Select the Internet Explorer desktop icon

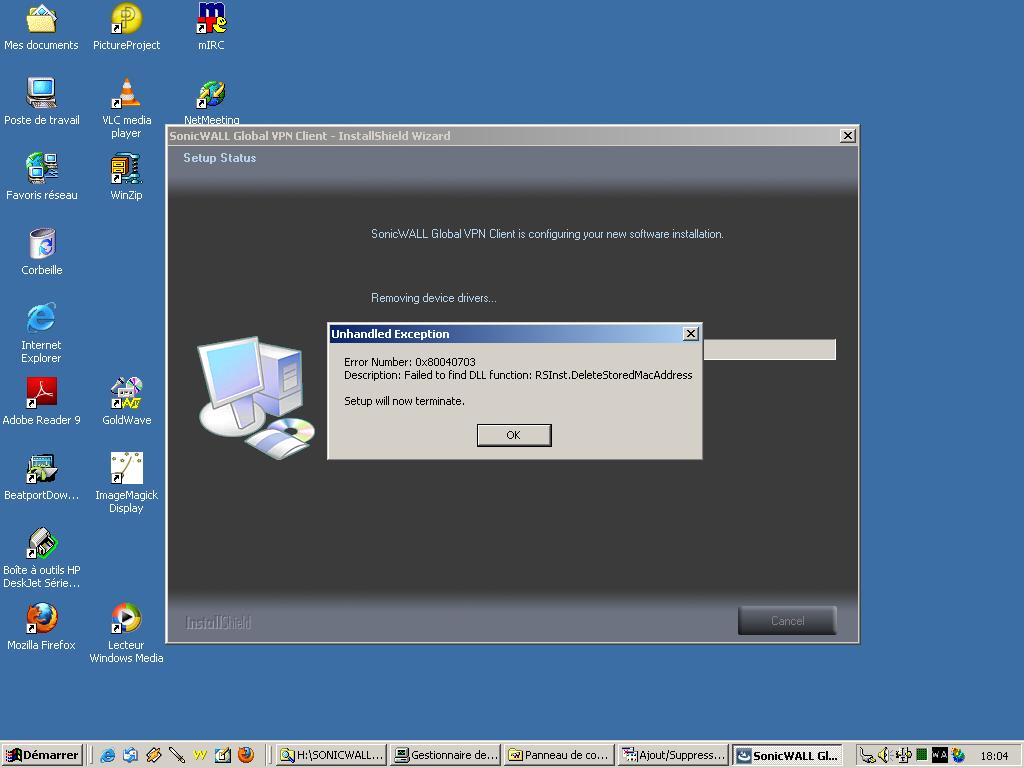click(41, 332)
